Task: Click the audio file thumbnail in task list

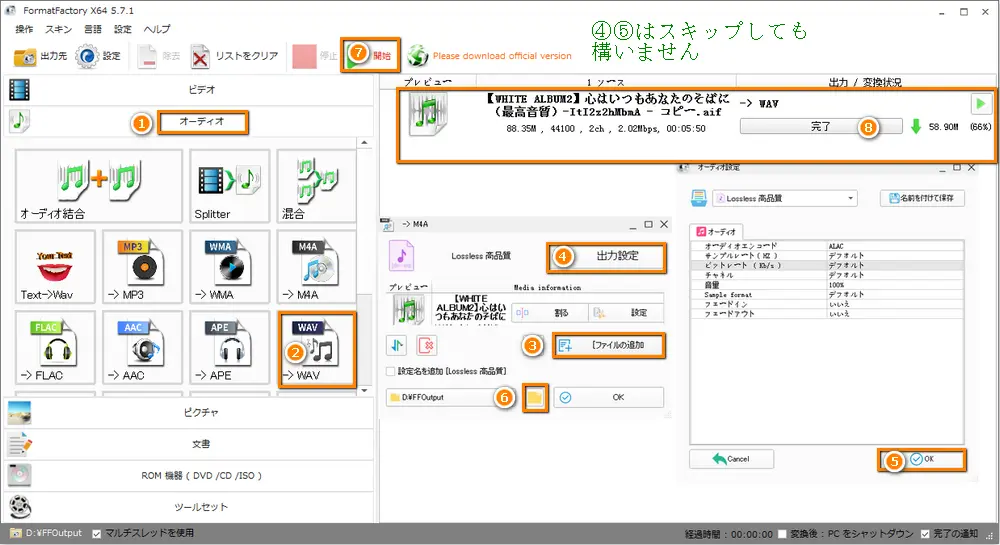Action: click(427, 115)
